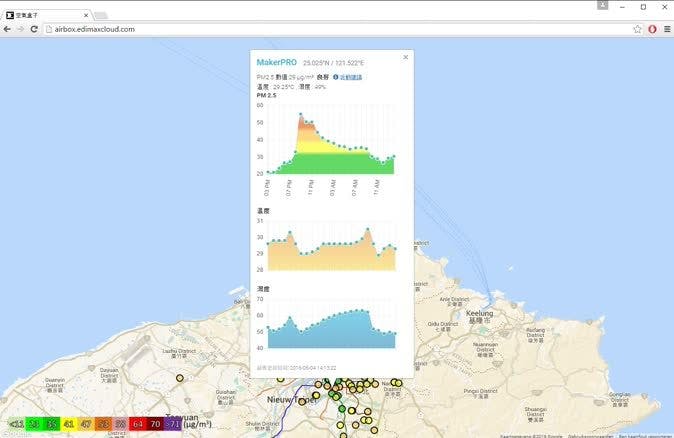Select the airbox browser tab
This screenshot has width=674, height=438.
point(47,15)
